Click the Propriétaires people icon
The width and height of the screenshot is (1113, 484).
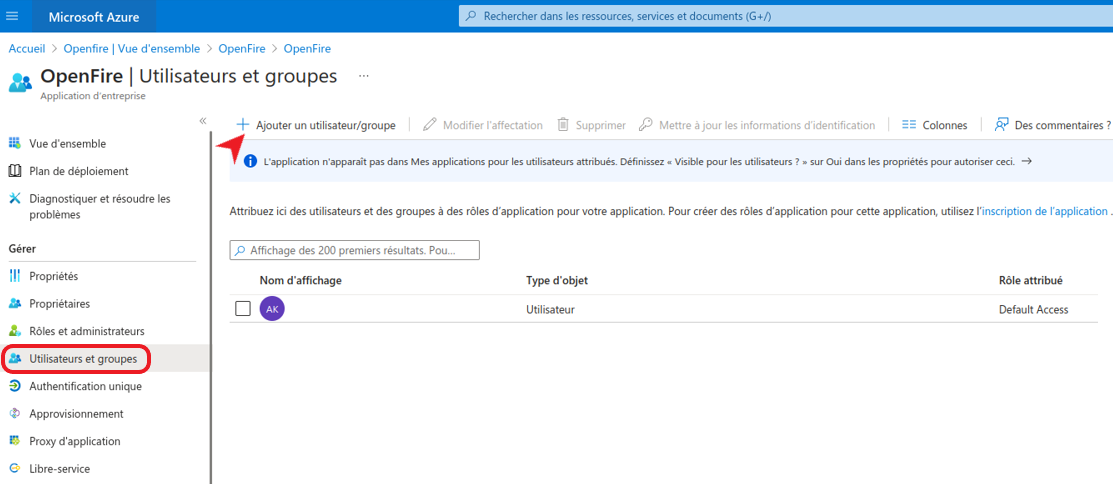14,304
